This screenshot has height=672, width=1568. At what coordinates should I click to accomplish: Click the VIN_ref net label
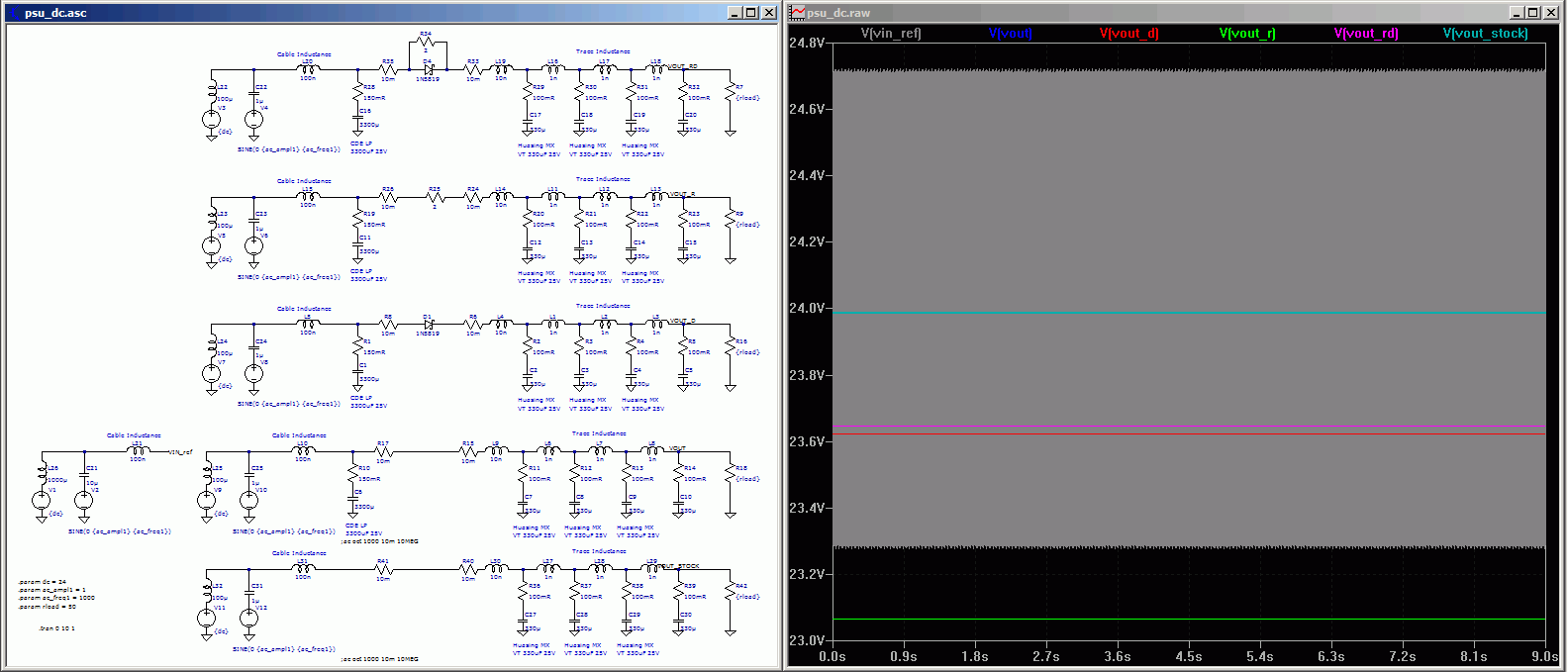pos(180,451)
